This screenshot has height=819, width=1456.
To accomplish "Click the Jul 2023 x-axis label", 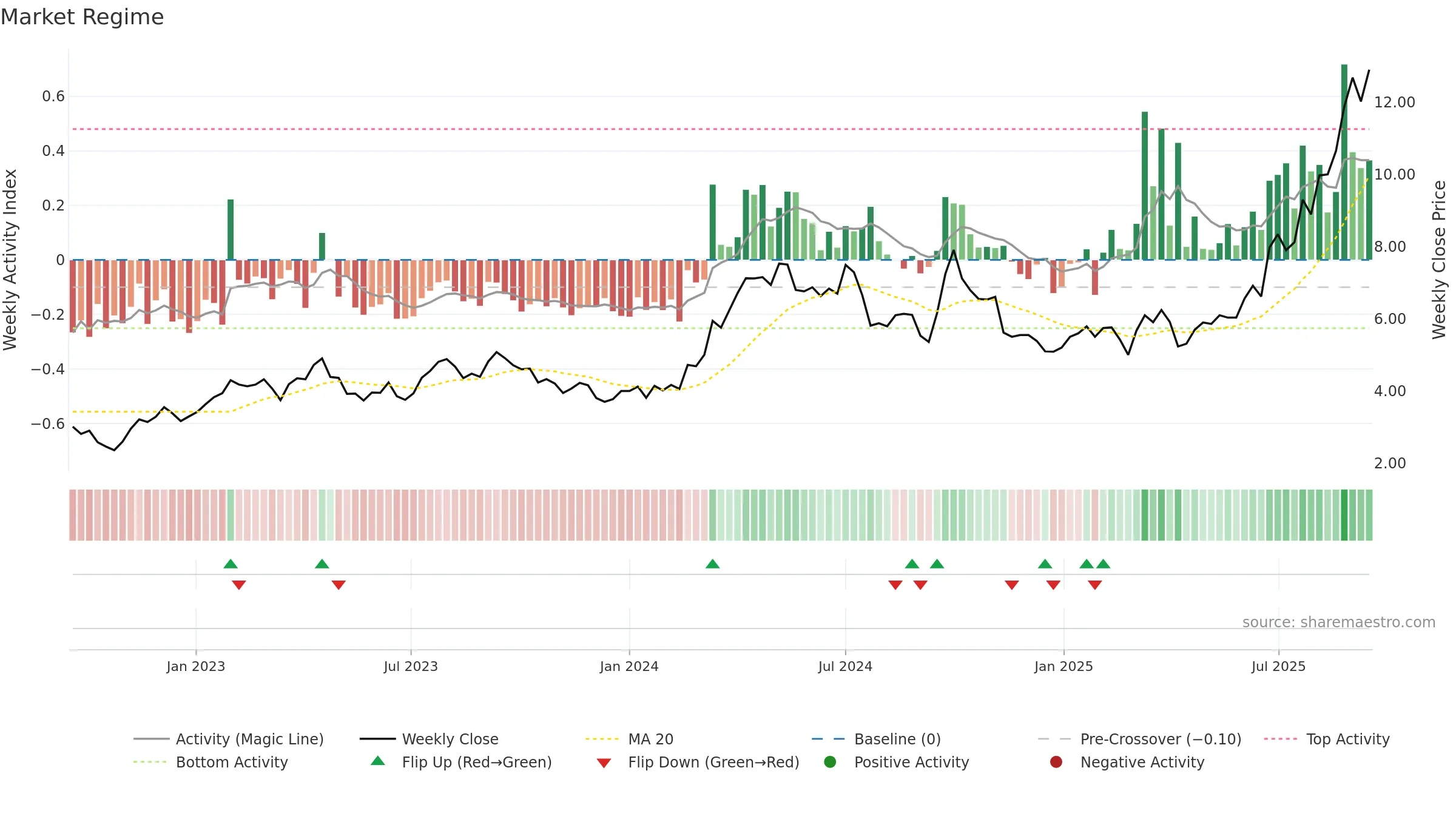I will pos(411,666).
